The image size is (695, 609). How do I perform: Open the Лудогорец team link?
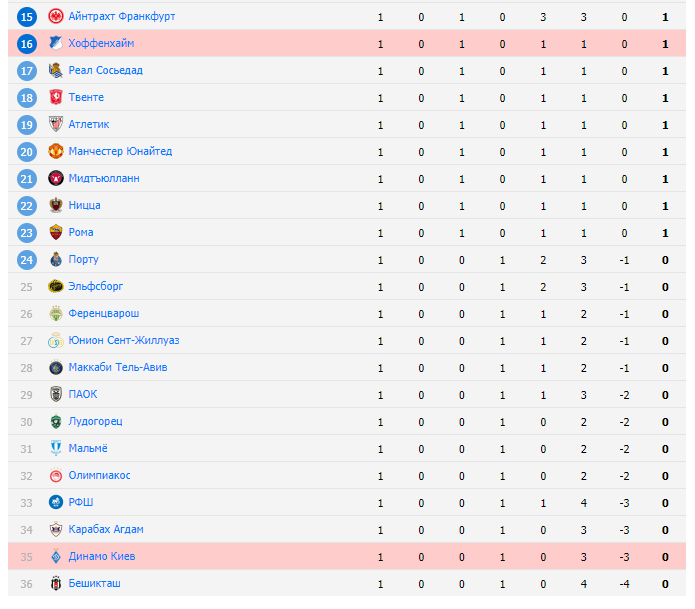point(96,422)
